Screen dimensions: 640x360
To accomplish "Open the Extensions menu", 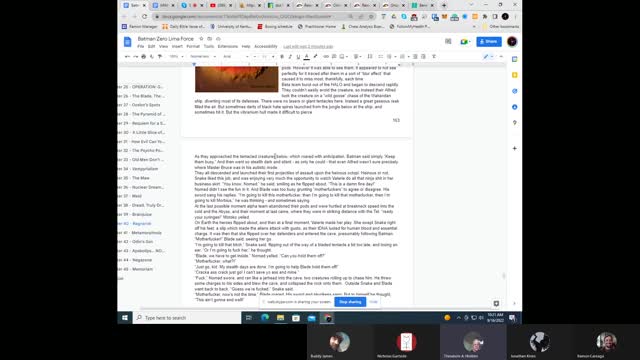I will pos(227,47).
